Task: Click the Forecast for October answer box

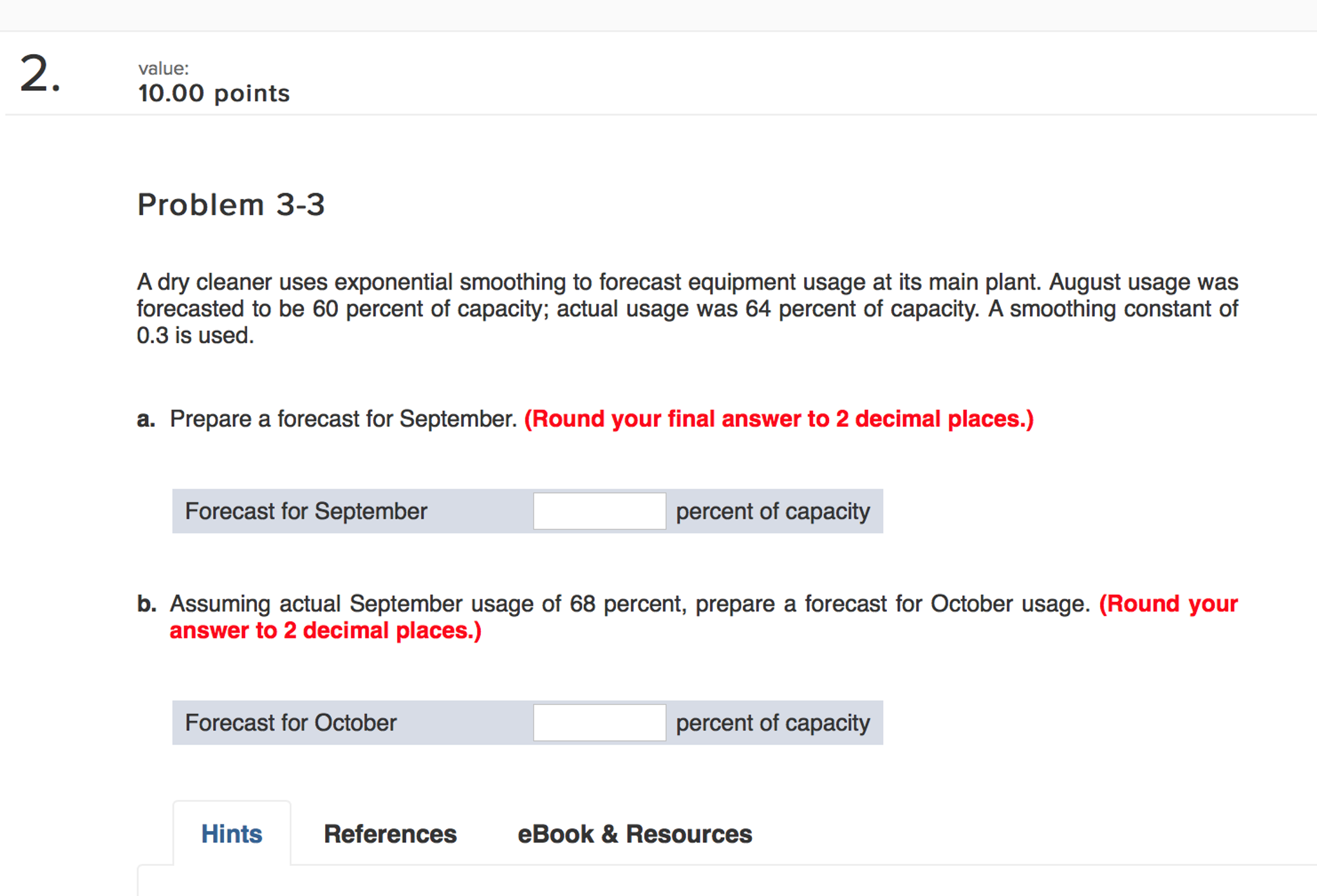Action: tap(599, 722)
